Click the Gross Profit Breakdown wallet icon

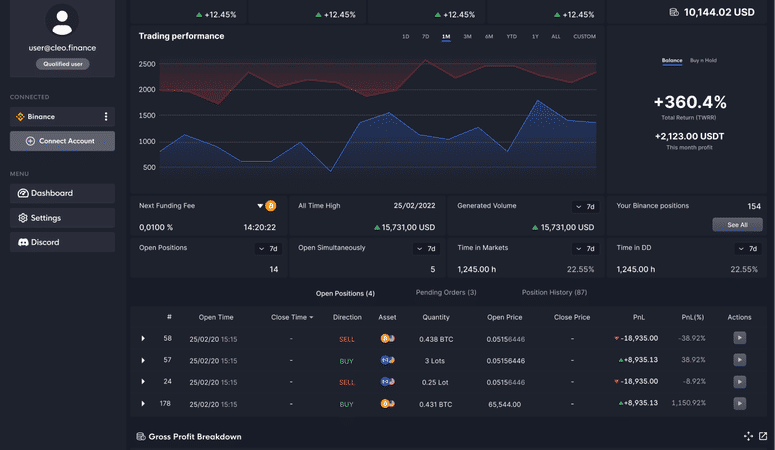point(141,437)
